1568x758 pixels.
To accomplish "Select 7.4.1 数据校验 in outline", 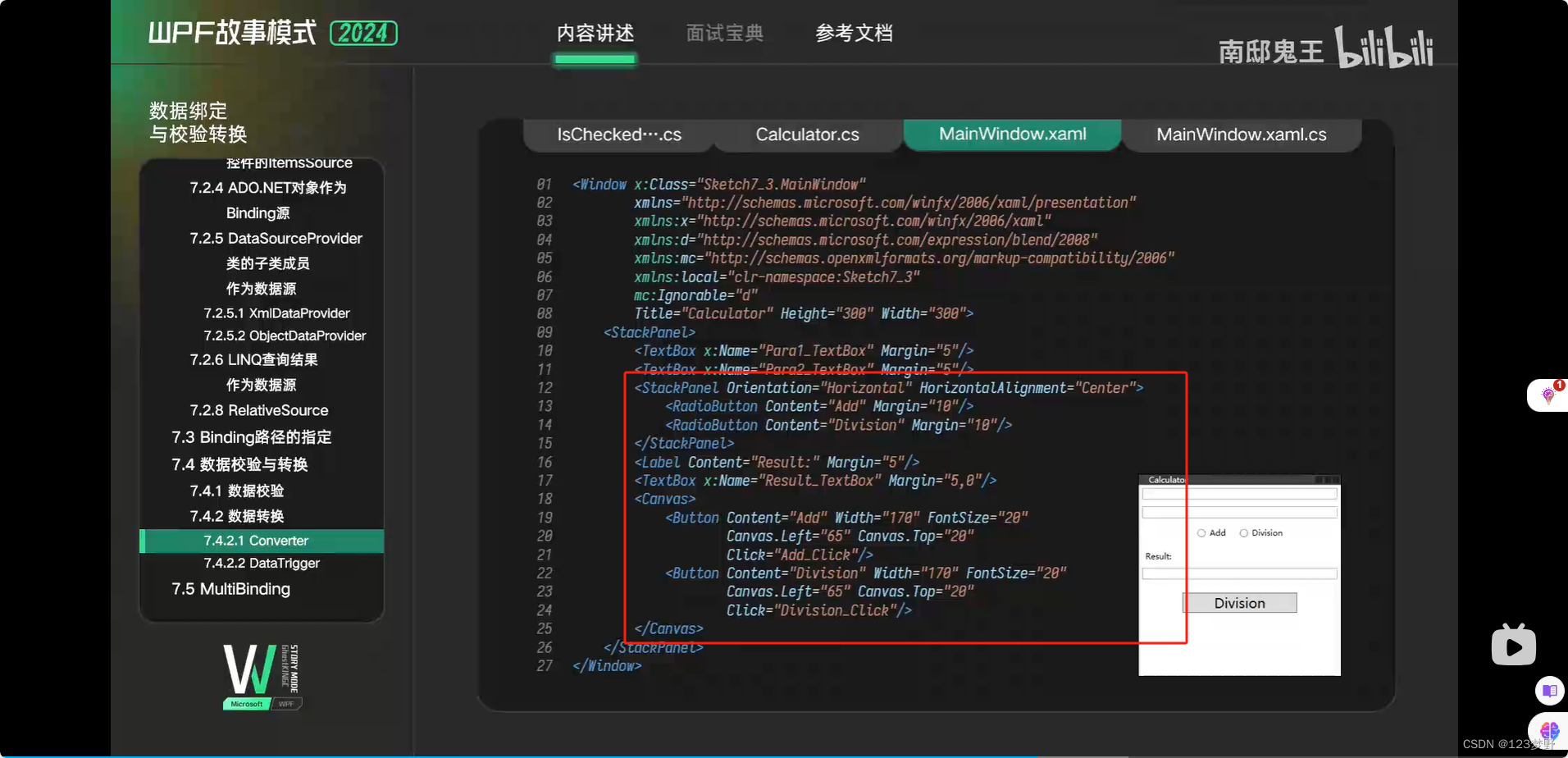I will point(236,491).
